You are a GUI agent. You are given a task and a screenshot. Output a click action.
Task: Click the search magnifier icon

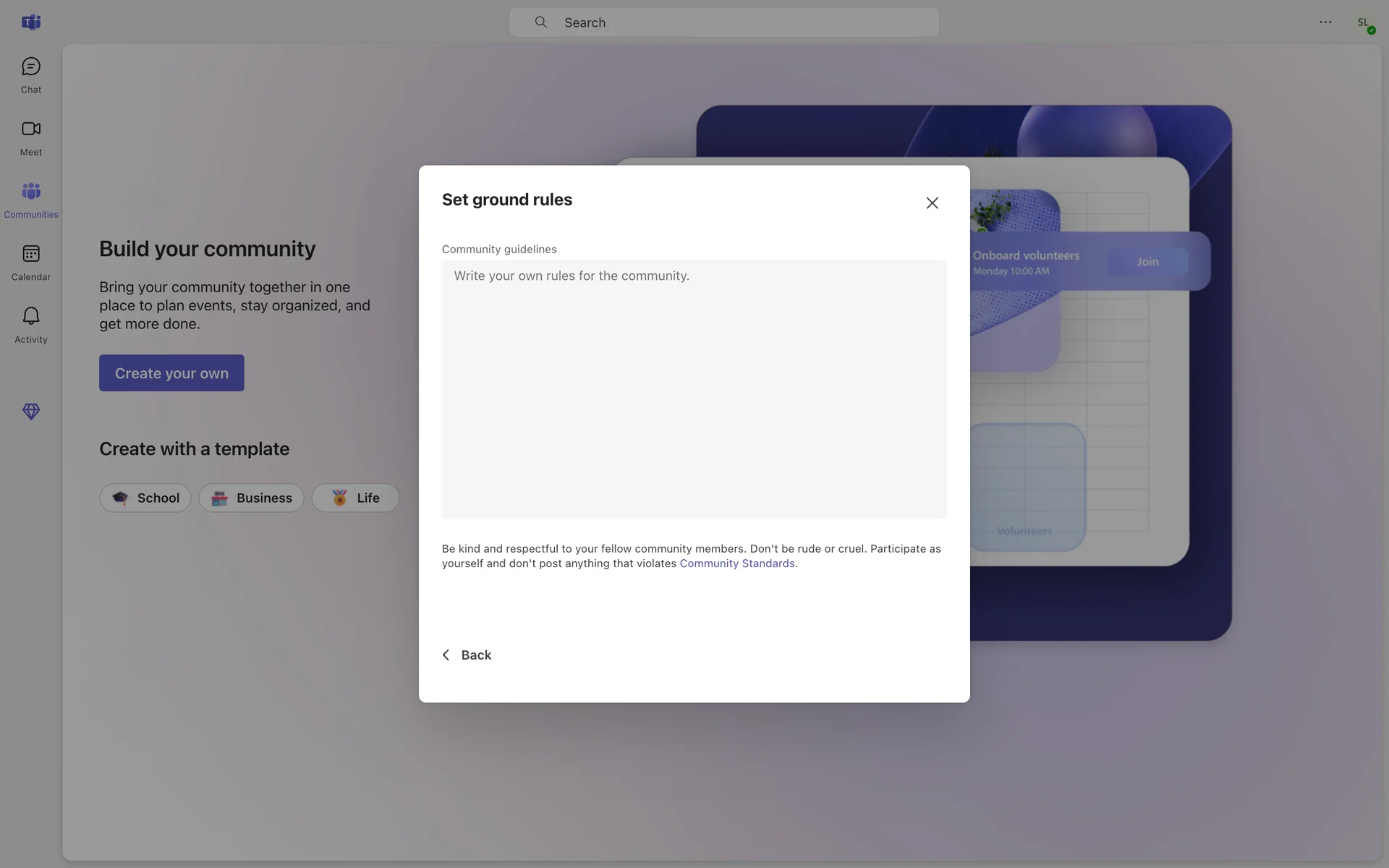tap(540, 22)
